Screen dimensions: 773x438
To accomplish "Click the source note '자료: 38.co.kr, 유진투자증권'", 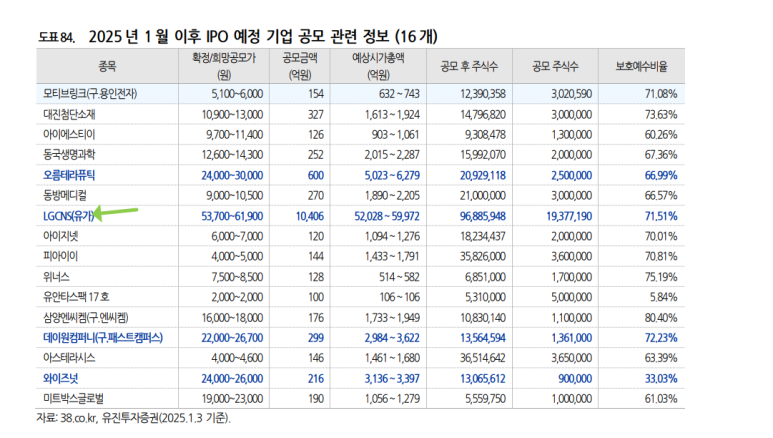I will point(98,418).
